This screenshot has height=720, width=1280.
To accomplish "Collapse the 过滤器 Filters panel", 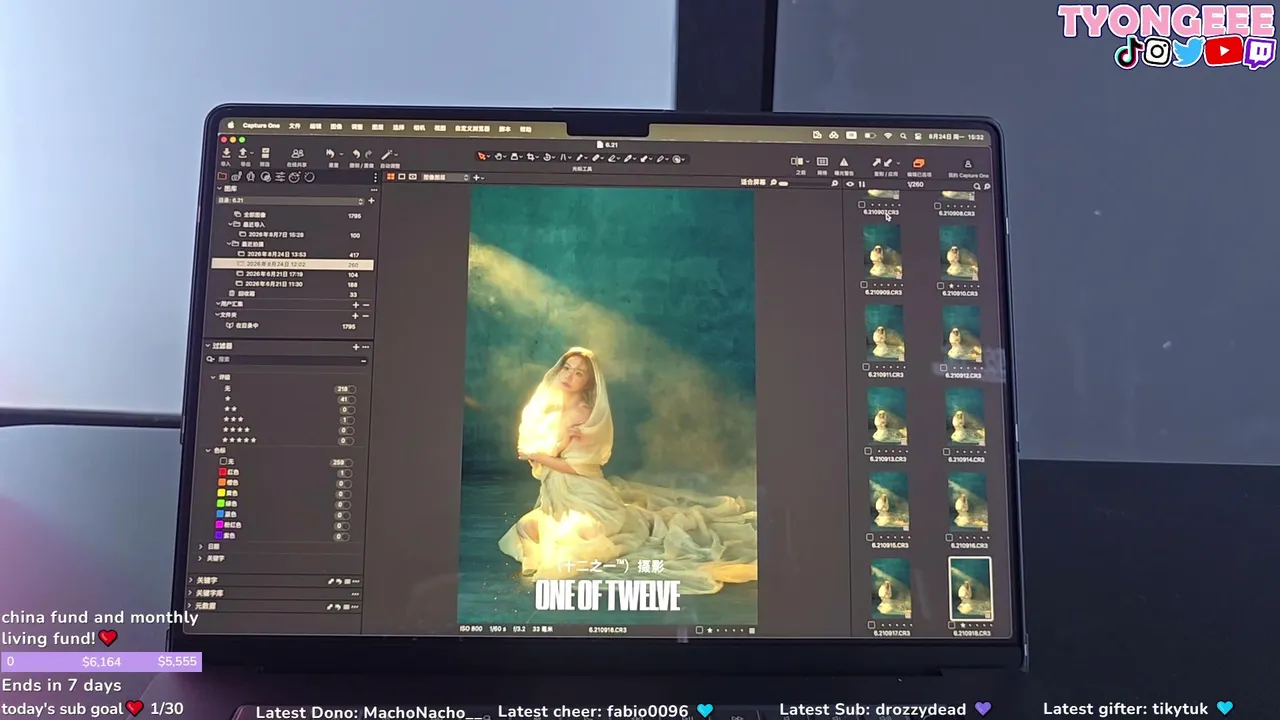I will coord(209,346).
